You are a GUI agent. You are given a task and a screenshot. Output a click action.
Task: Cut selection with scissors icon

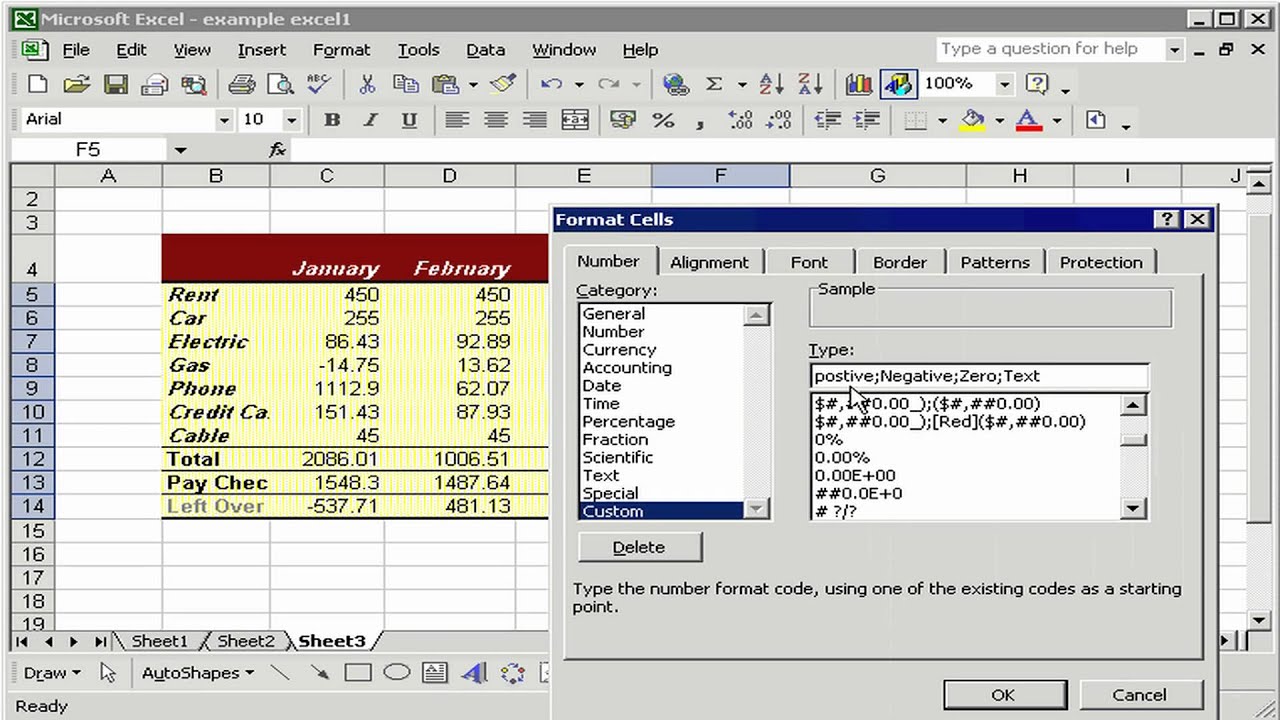[367, 85]
